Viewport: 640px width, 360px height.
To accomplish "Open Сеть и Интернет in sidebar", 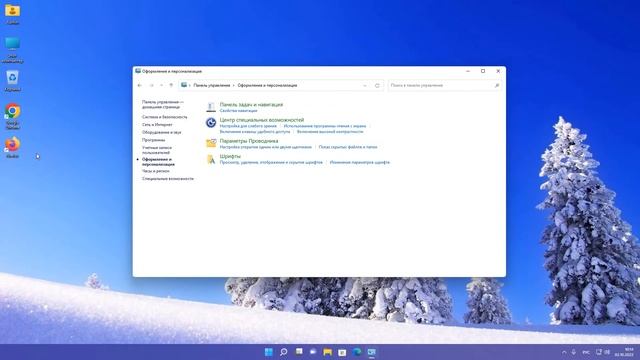I will (x=157, y=124).
